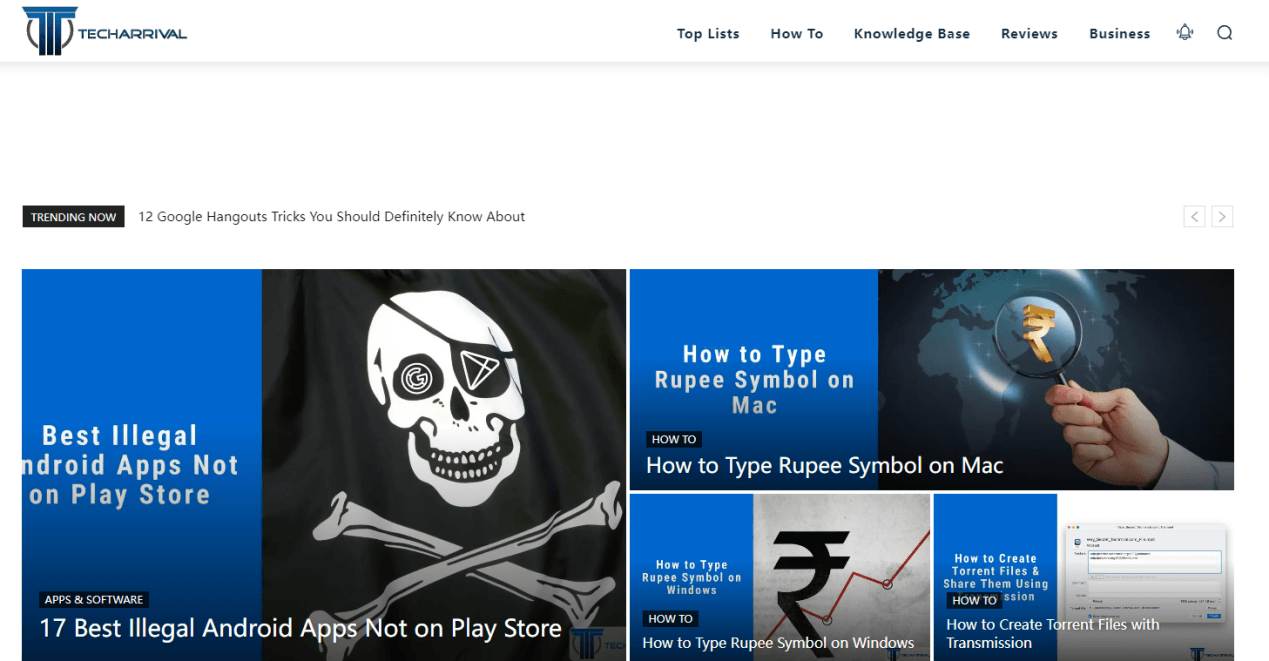Viewport: 1269px width, 661px height.
Task: Open the Top Lists menu
Action: coord(708,33)
